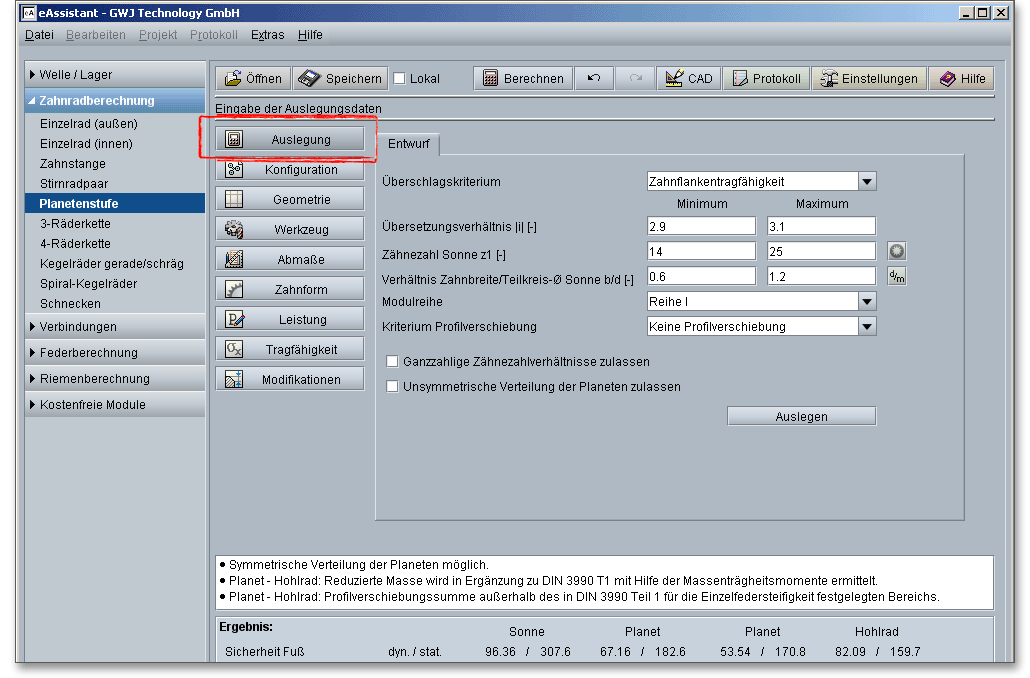
Task: Enable Unsymmetrische Verteilung der Planeten
Action: pyautogui.click(x=393, y=386)
